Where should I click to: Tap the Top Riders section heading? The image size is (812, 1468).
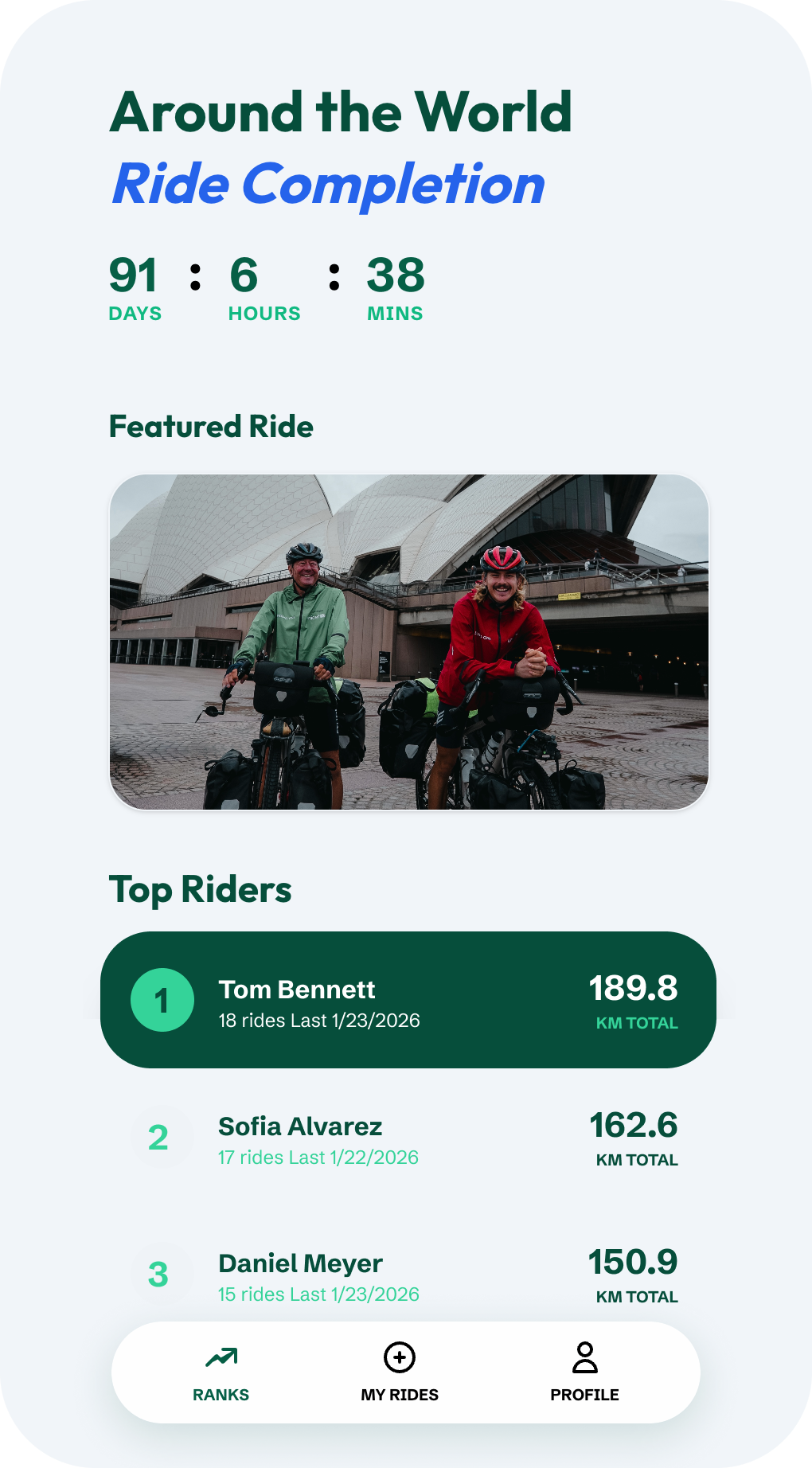click(x=201, y=889)
